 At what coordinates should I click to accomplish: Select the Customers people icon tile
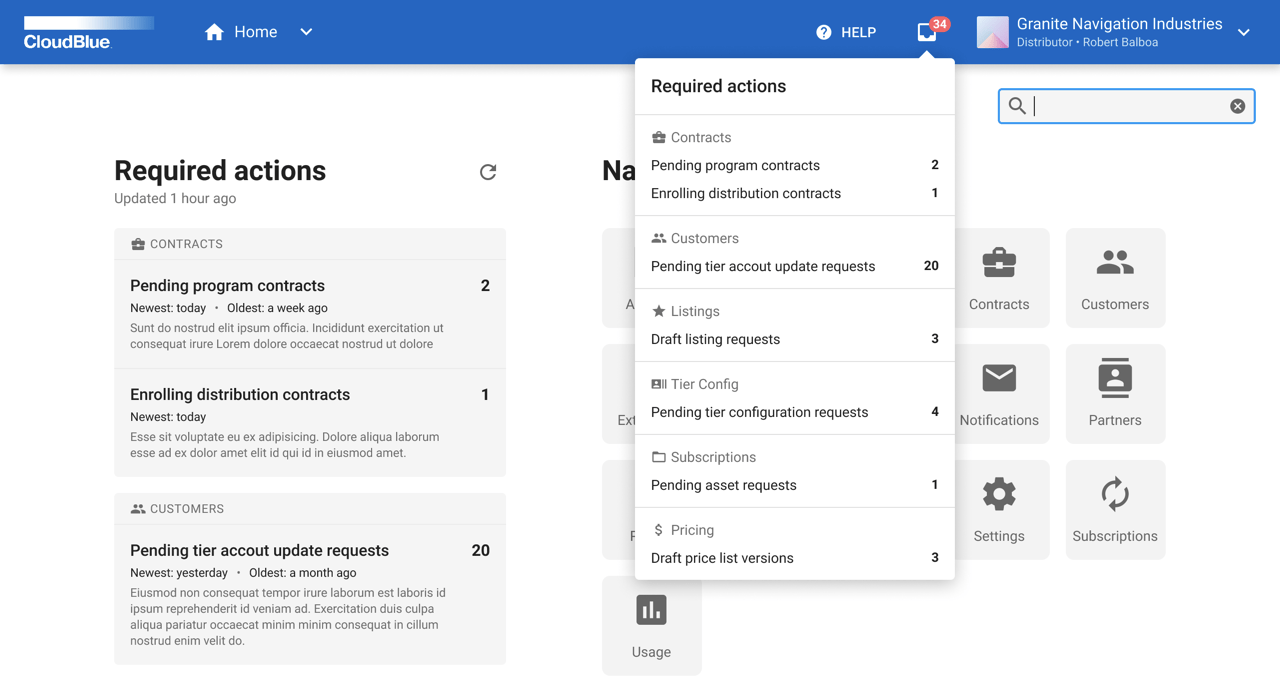[x=1114, y=262]
